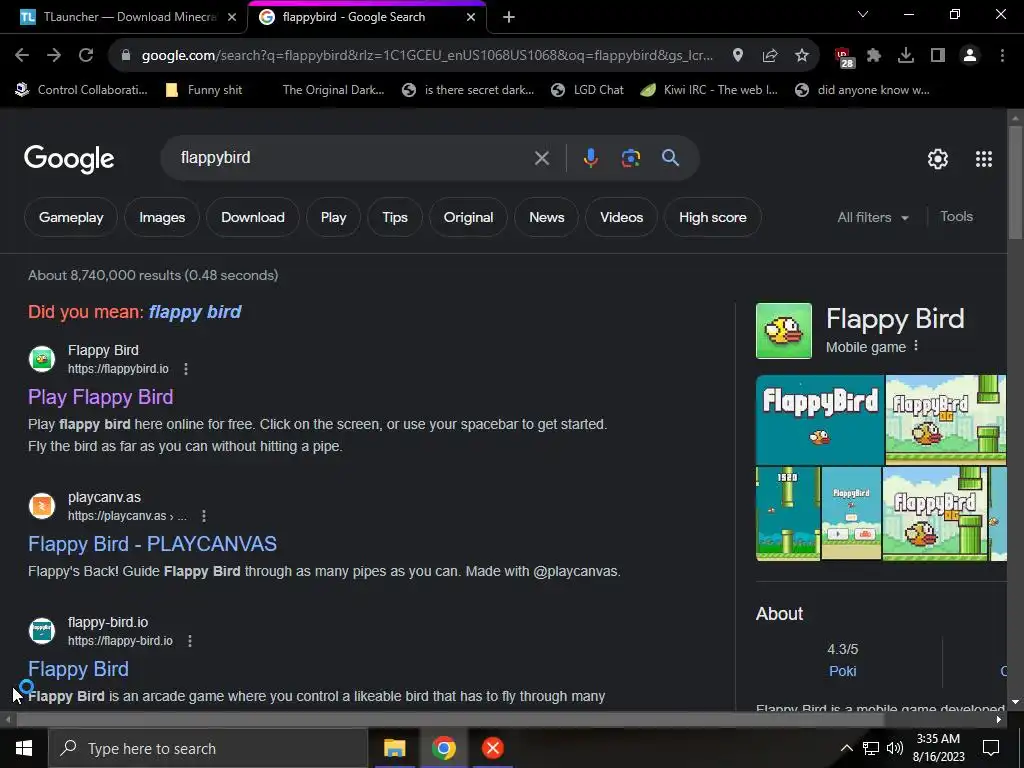Open the flappy-bird.io Flappy Bird result

(78, 669)
